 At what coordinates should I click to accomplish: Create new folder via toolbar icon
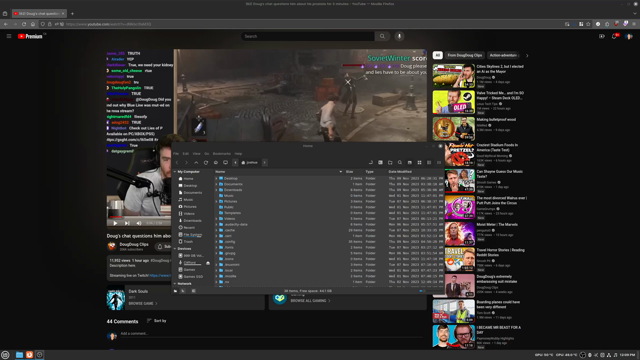[x=390, y=162]
